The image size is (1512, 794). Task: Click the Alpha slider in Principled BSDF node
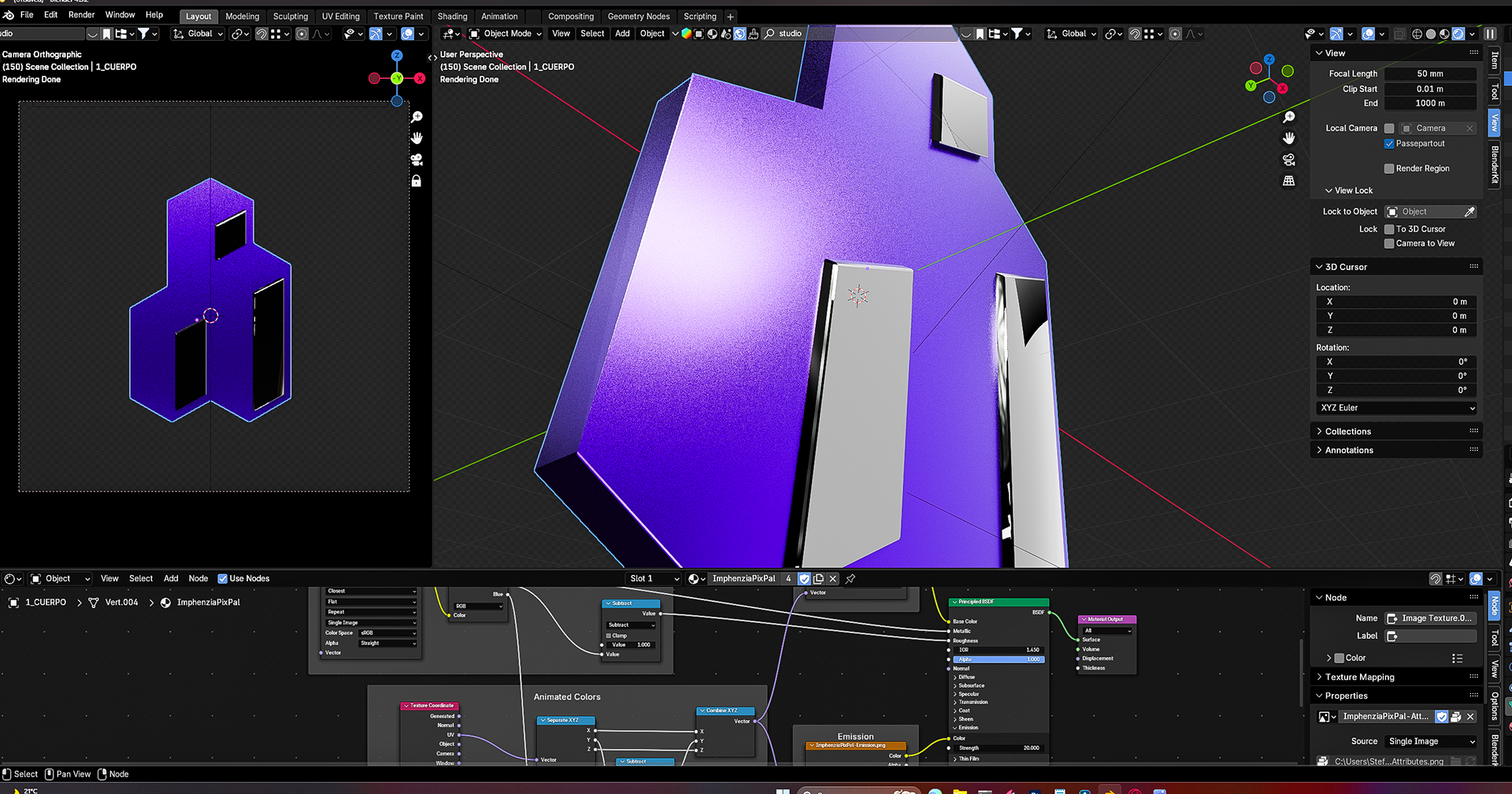tap(999, 659)
